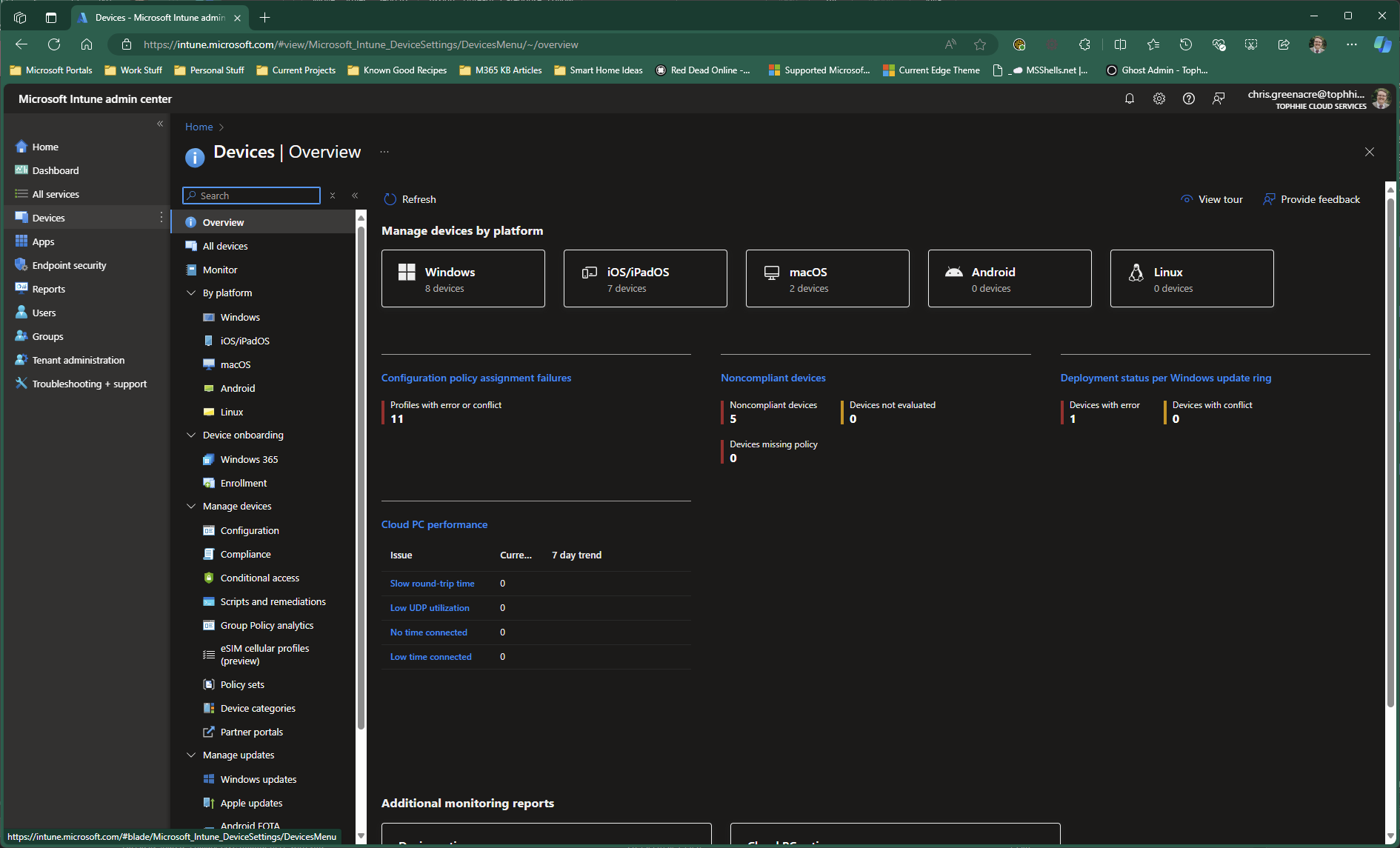1400x848 pixels.
Task: Click the Endpoint security shield icon
Action: tap(21, 265)
